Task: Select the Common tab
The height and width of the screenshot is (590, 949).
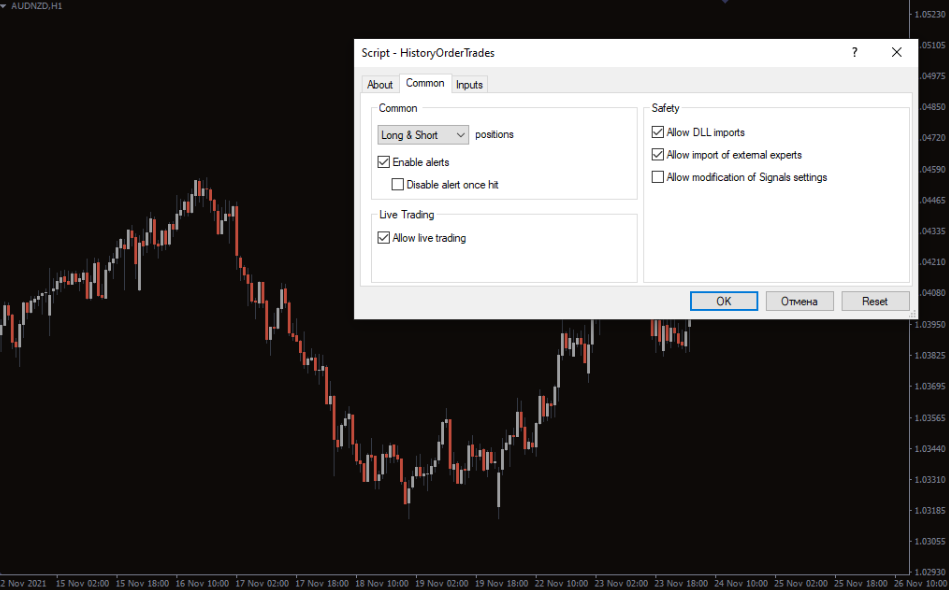Action: point(425,84)
